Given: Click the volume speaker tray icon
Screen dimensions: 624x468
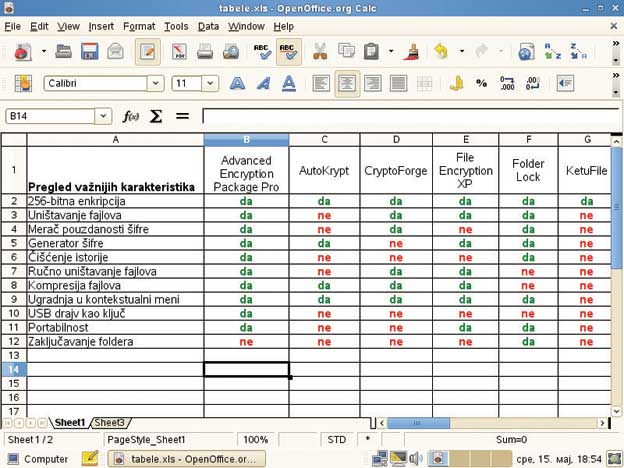Looking at the screenshot, I should [416, 459].
